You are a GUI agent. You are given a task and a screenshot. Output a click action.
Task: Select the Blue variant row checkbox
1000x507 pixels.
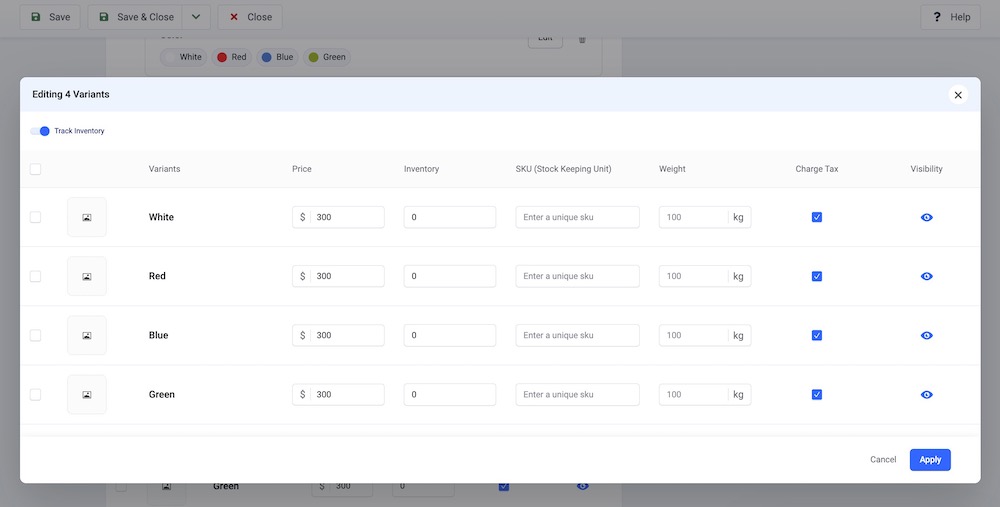[x=36, y=335]
